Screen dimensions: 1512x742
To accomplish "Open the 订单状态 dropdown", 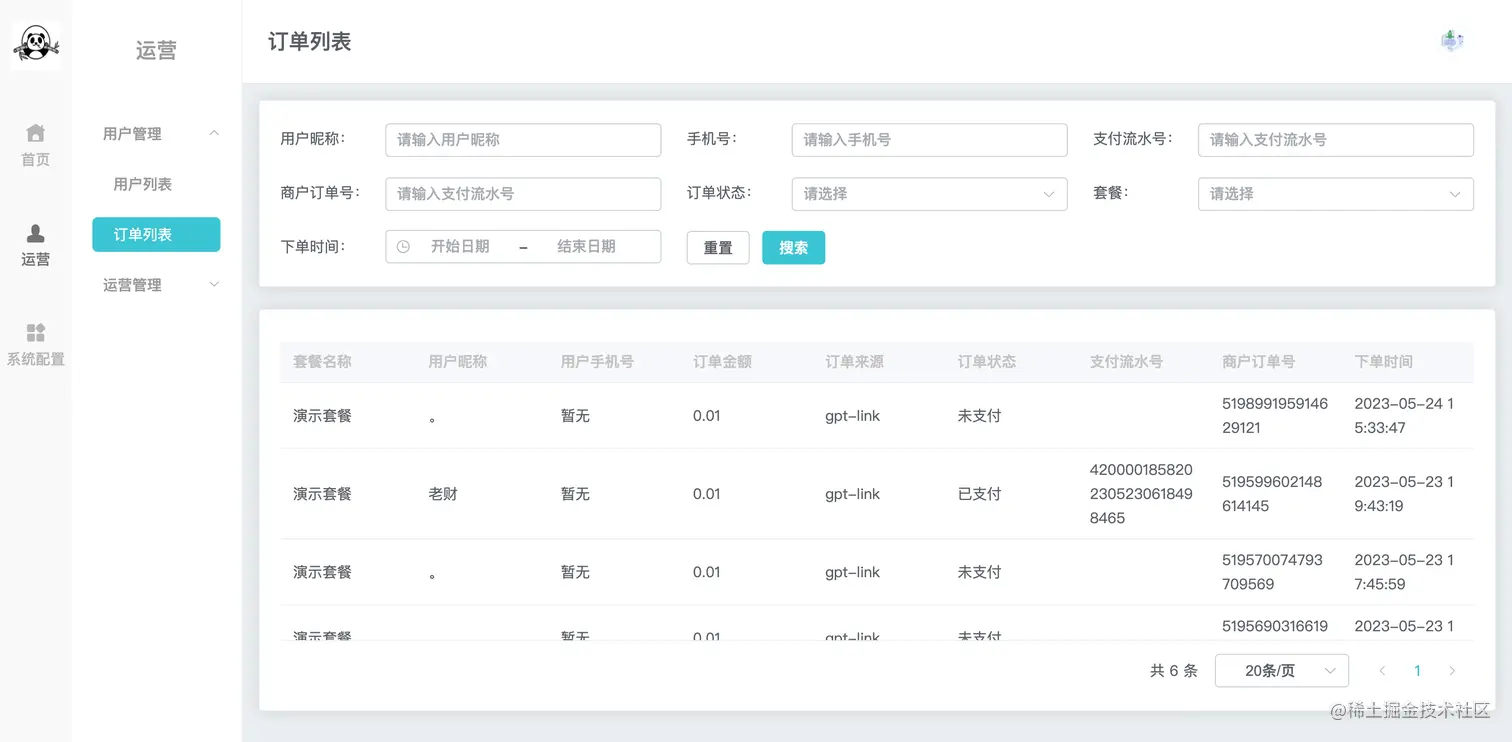I will pos(929,194).
